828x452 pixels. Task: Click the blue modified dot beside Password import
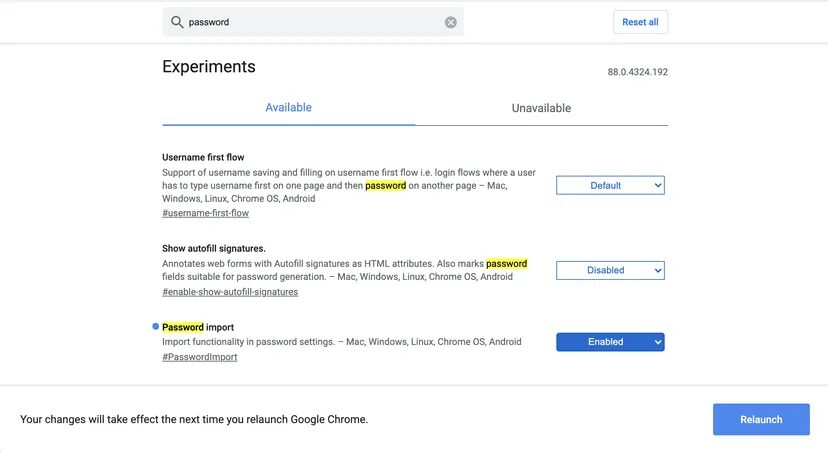click(x=155, y=327)
